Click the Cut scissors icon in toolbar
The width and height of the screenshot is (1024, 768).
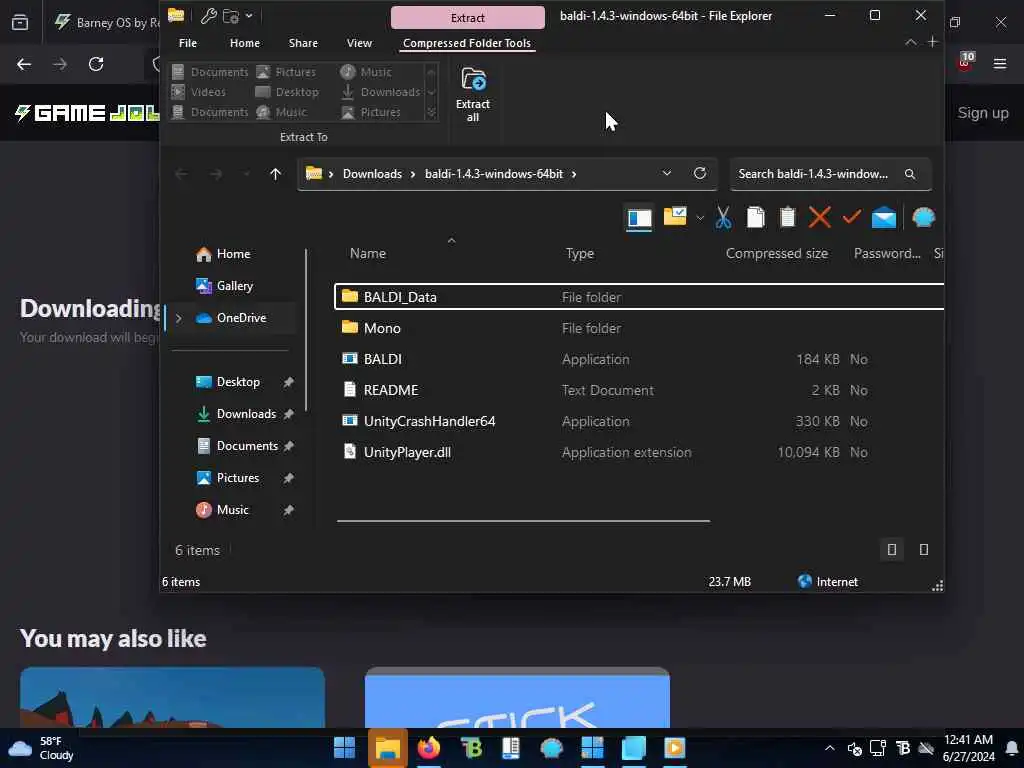pyautogui.click(x=722, y=217)
